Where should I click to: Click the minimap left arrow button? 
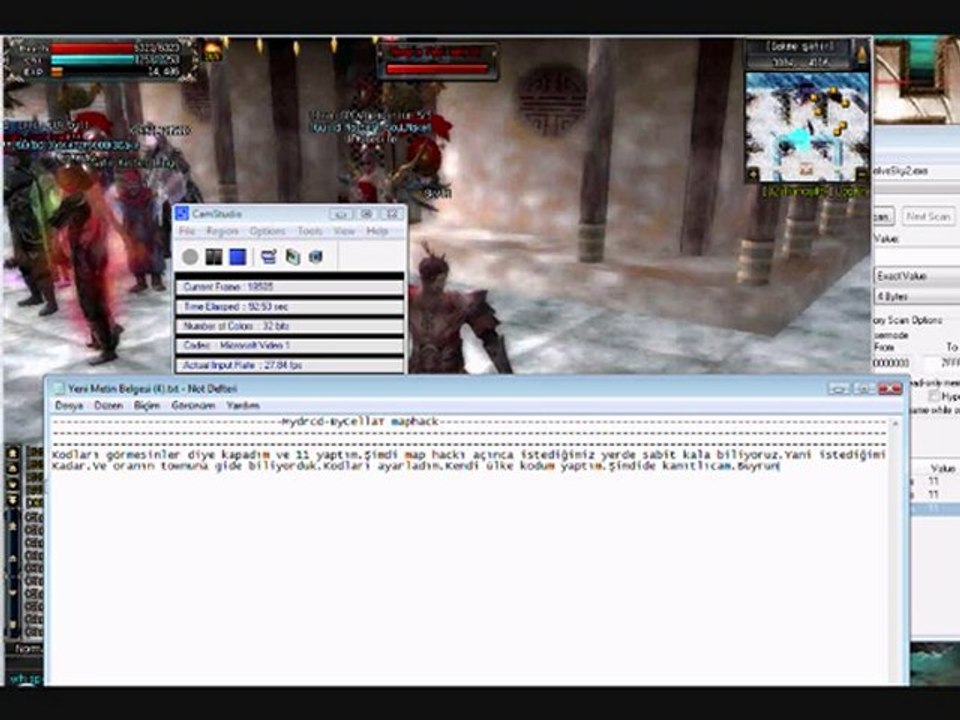point(752,174)
